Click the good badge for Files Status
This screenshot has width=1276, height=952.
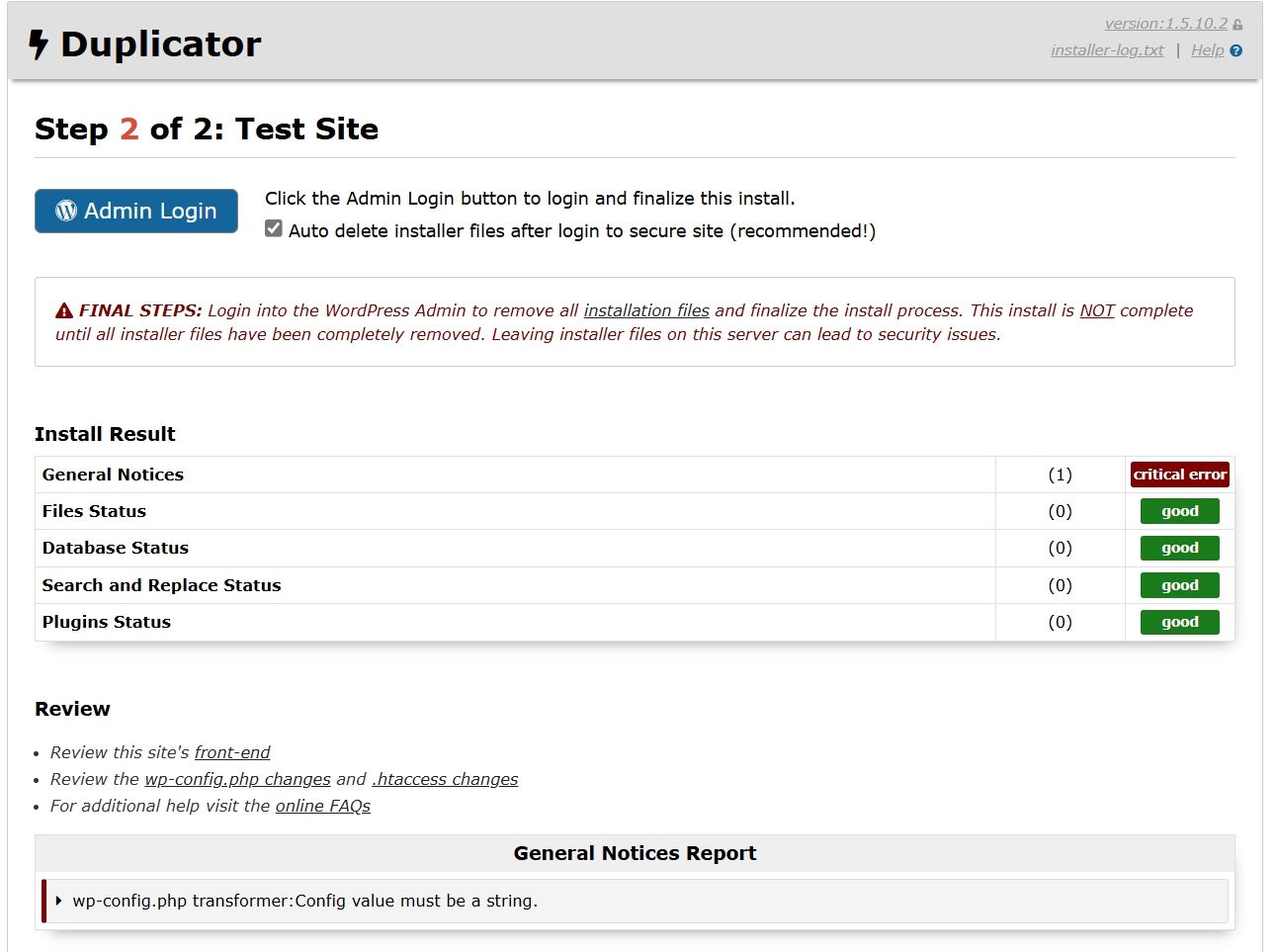pyautogui.click(x=1180, y=511)
